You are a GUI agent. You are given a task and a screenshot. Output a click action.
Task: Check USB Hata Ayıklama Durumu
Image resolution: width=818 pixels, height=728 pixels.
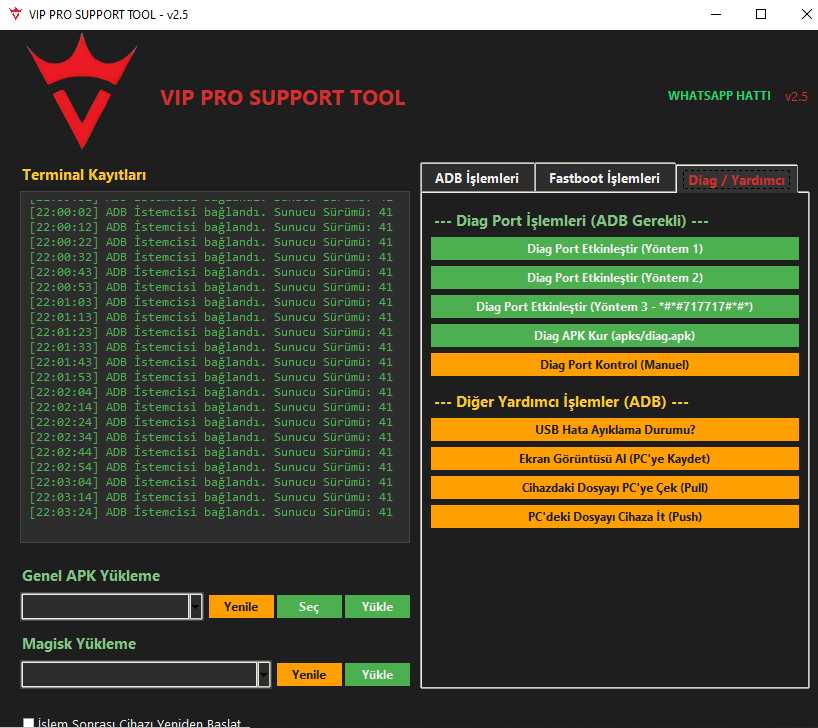(x=614, y=430)
